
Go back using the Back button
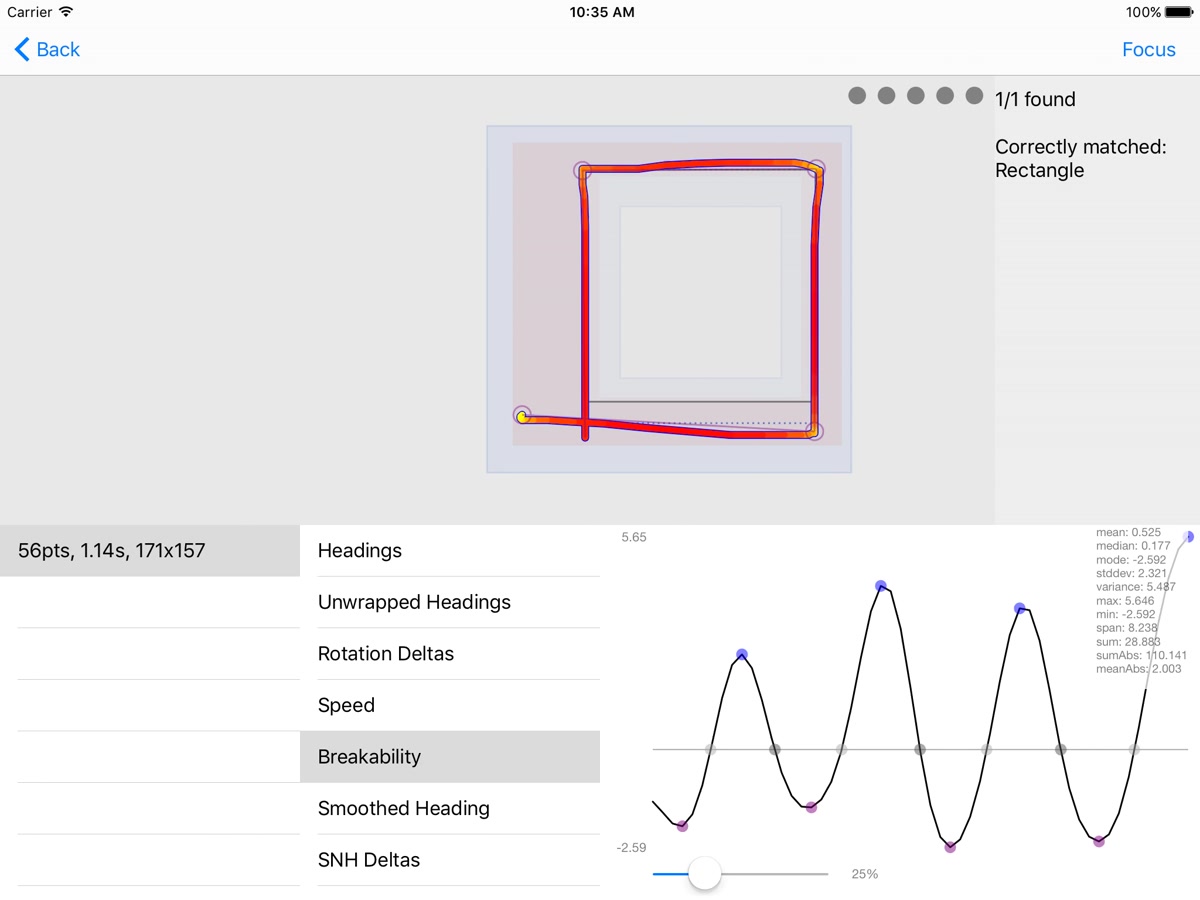pos(47,49)
